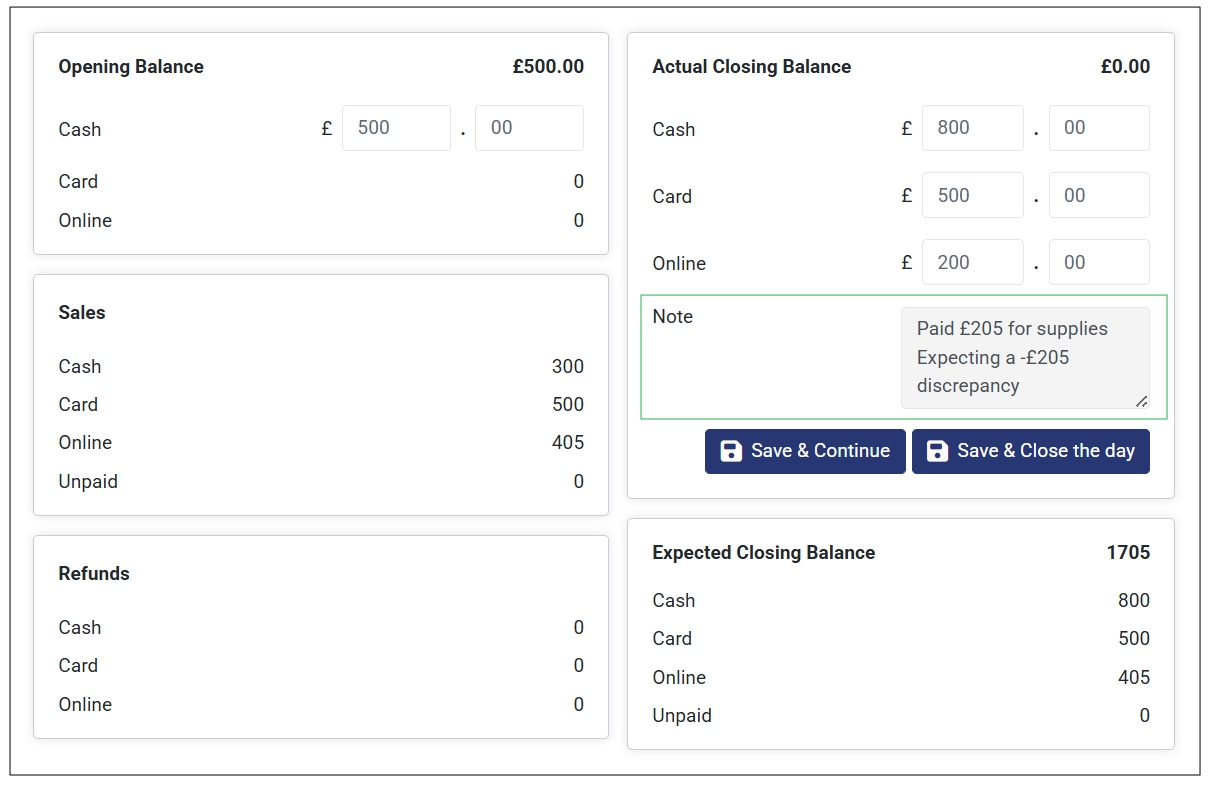1209x786 pixels.
Task: Click the floppy disk icon on Save & Continue
Action: [731, 451]
